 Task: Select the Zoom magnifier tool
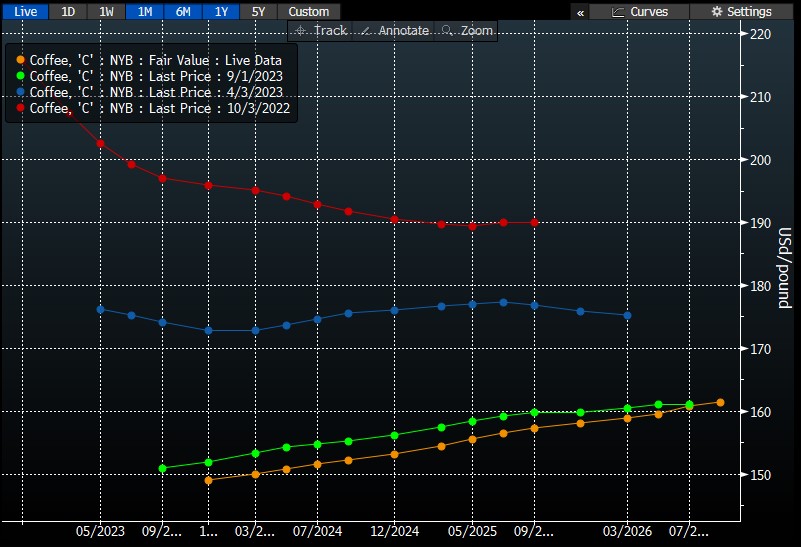point(467,31)
